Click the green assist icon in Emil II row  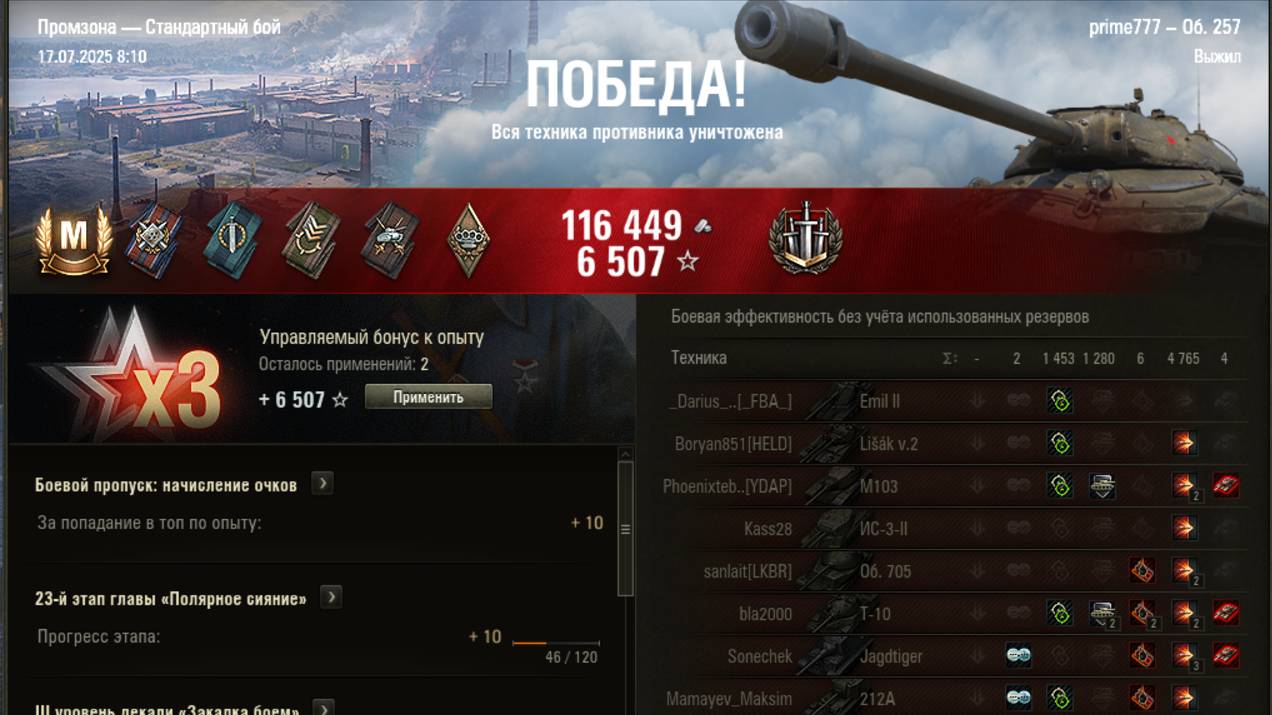click(x=1059, y=402)
